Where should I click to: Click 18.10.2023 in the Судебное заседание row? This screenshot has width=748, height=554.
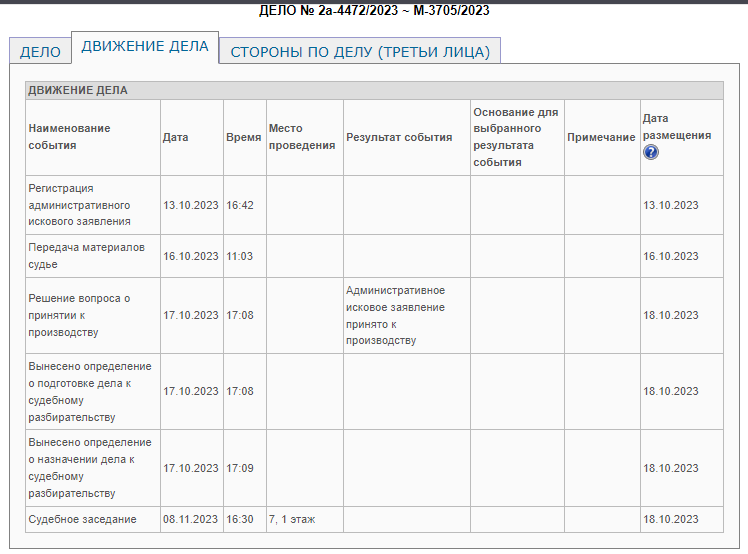coord(670,519)
